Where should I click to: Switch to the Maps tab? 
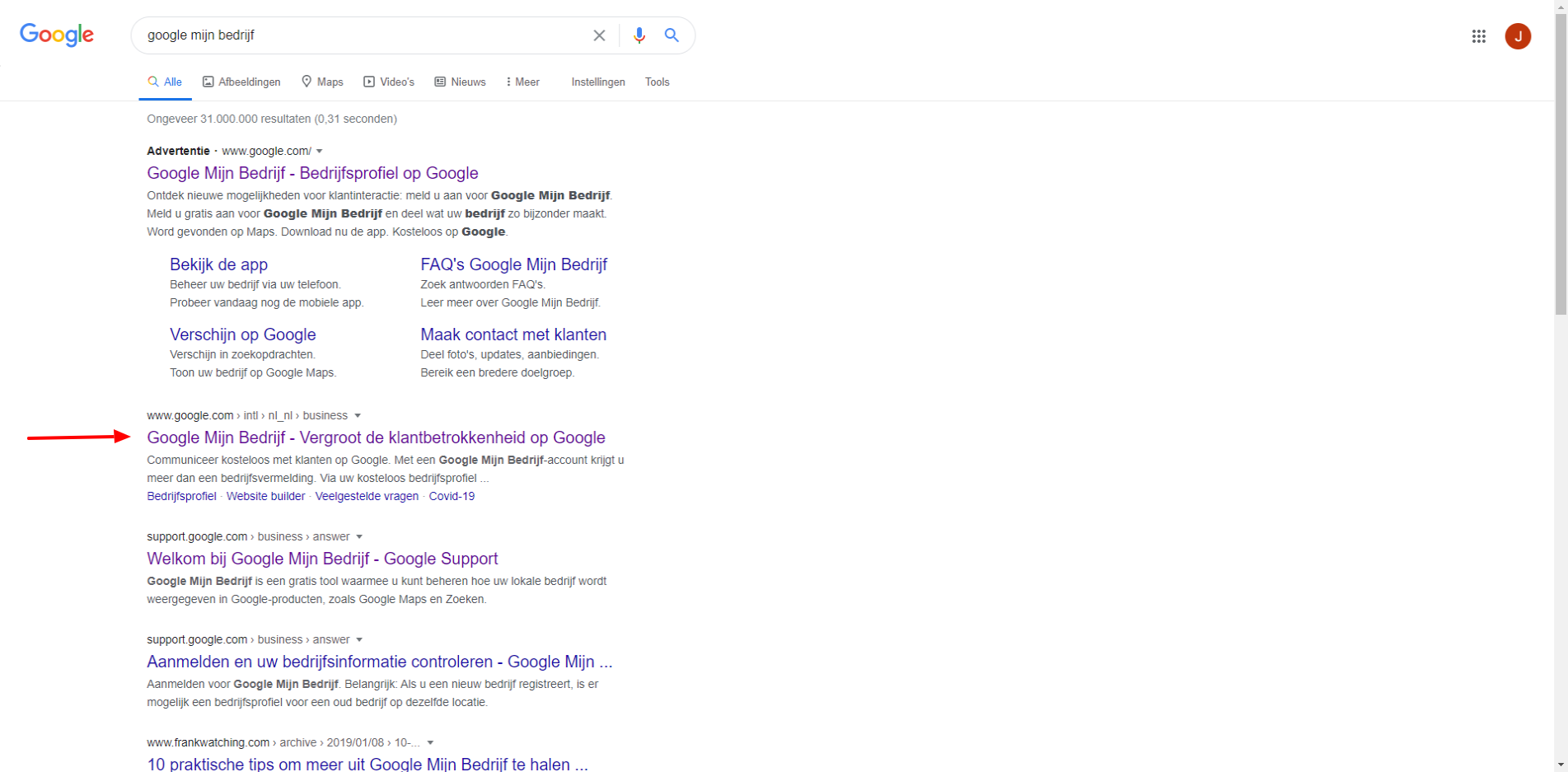322,82
